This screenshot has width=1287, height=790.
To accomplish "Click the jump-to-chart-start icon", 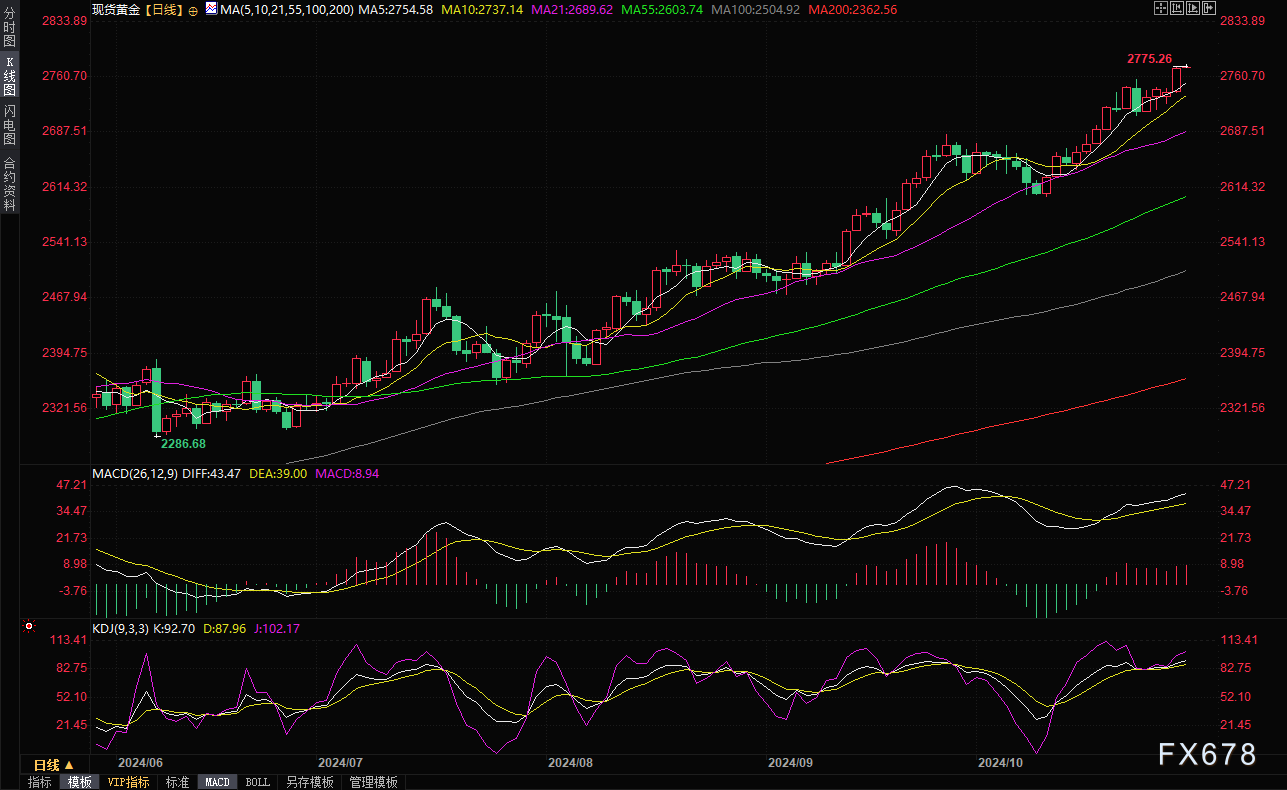I will coord(1177,8).
